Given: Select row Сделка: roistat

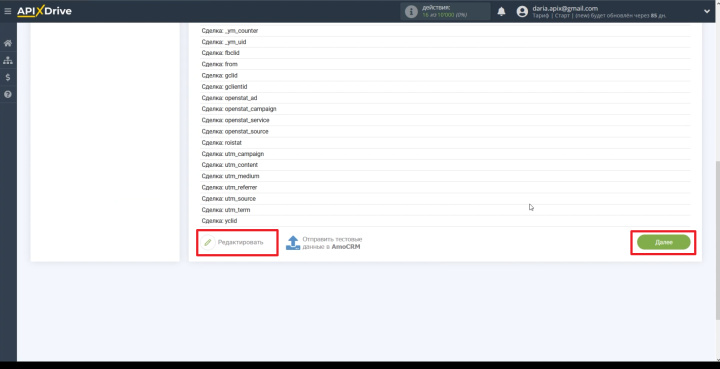Looking at the screenshot, I should pos(445,143).
